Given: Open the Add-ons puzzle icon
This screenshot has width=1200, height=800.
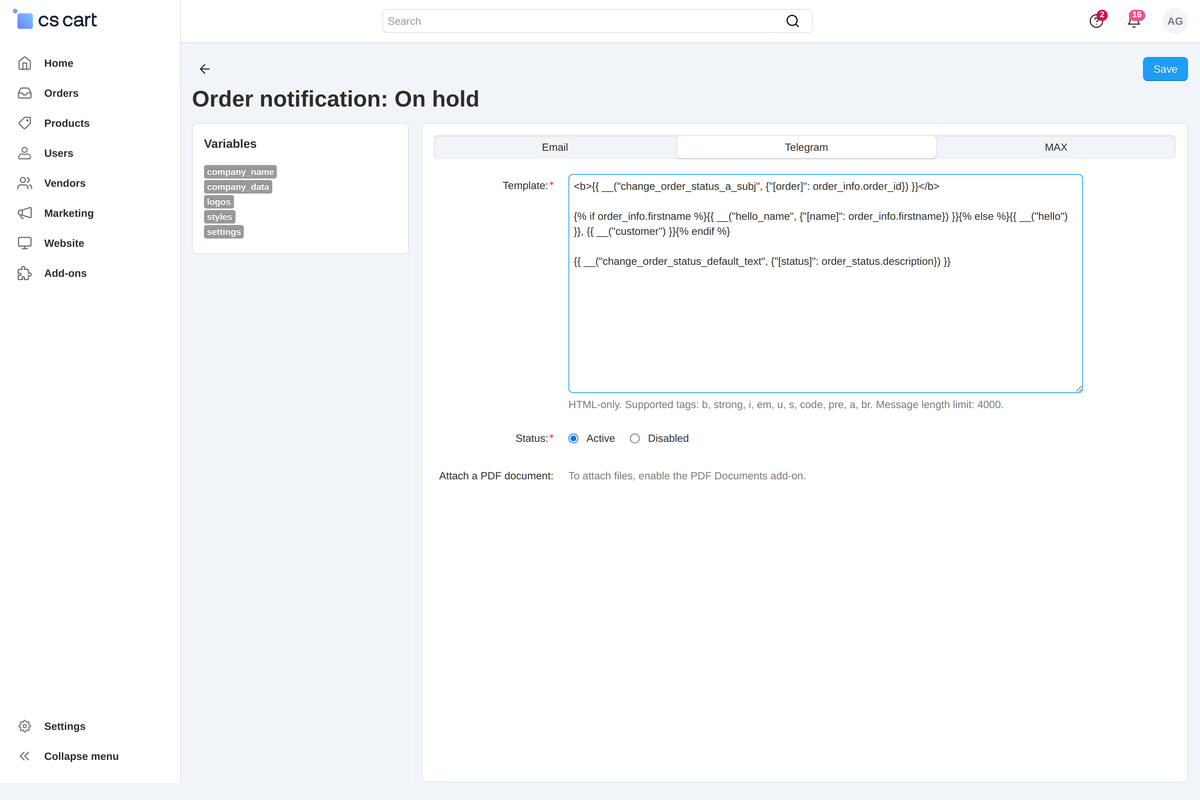Looking at the screenshot, I should (x=25, y=273).
